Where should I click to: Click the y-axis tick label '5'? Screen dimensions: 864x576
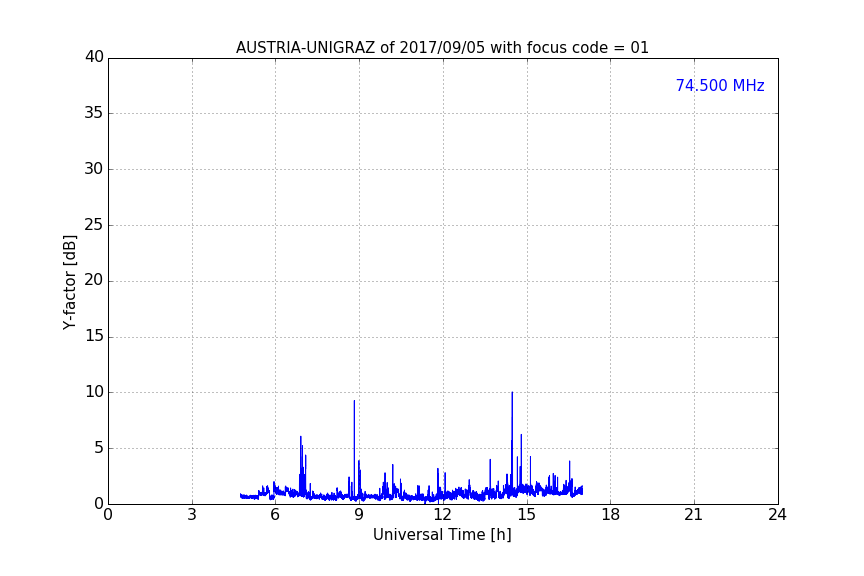99,448
